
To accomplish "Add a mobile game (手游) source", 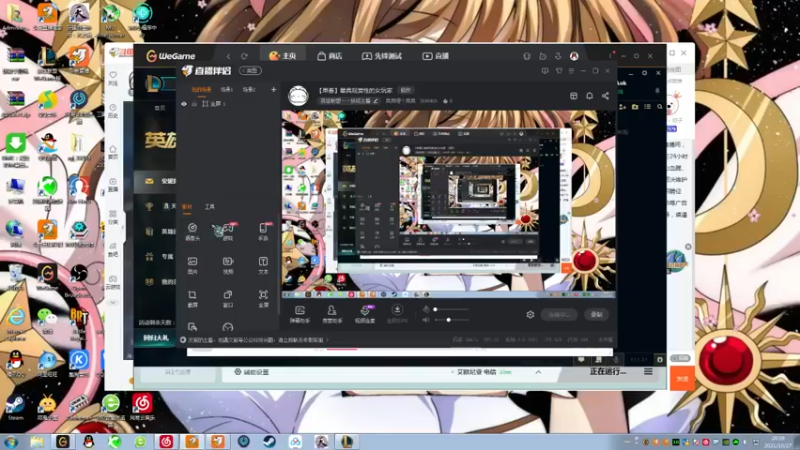I will [263, 231].
